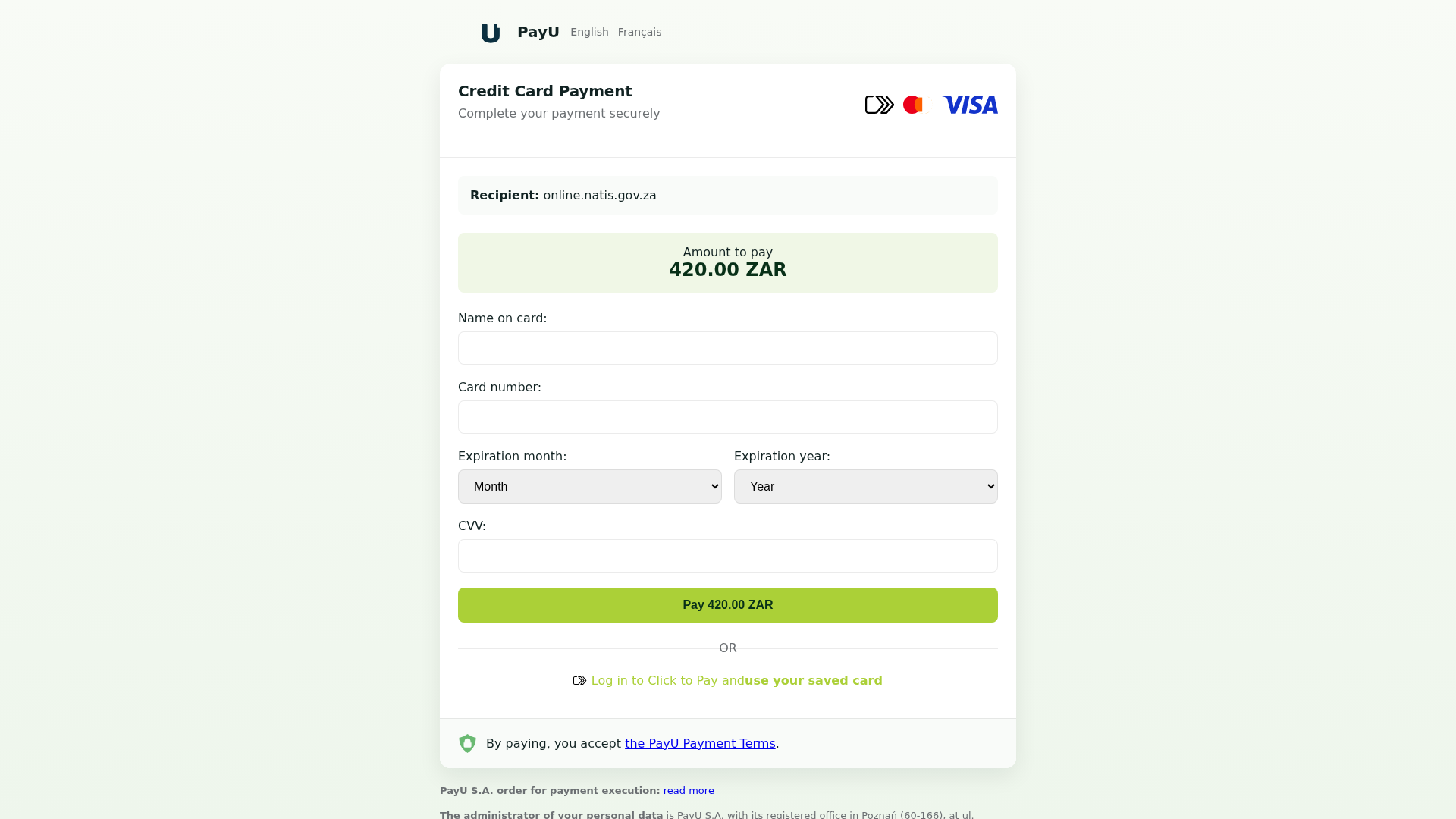The image size is (1456, 819).
Task: Click the VISA logo icon
Action: 969,105
